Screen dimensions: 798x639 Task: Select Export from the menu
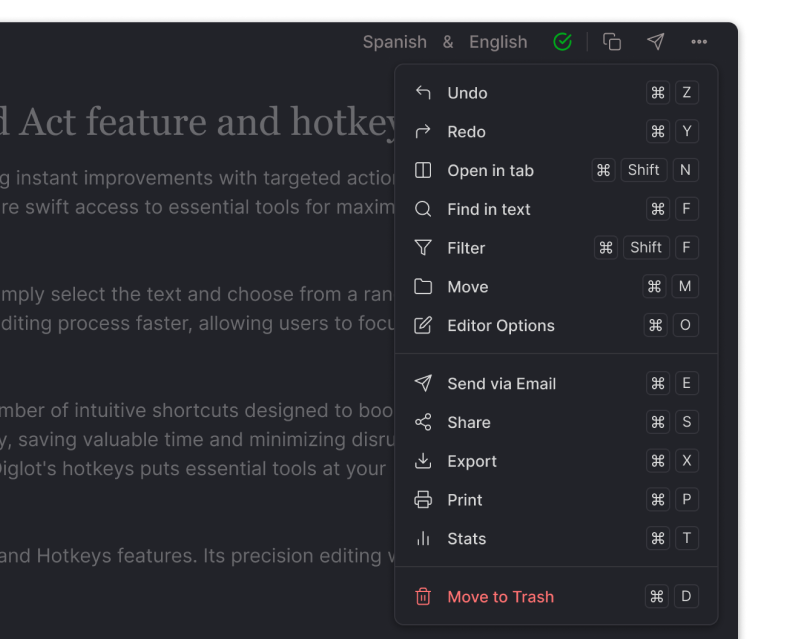pos(556,460)
